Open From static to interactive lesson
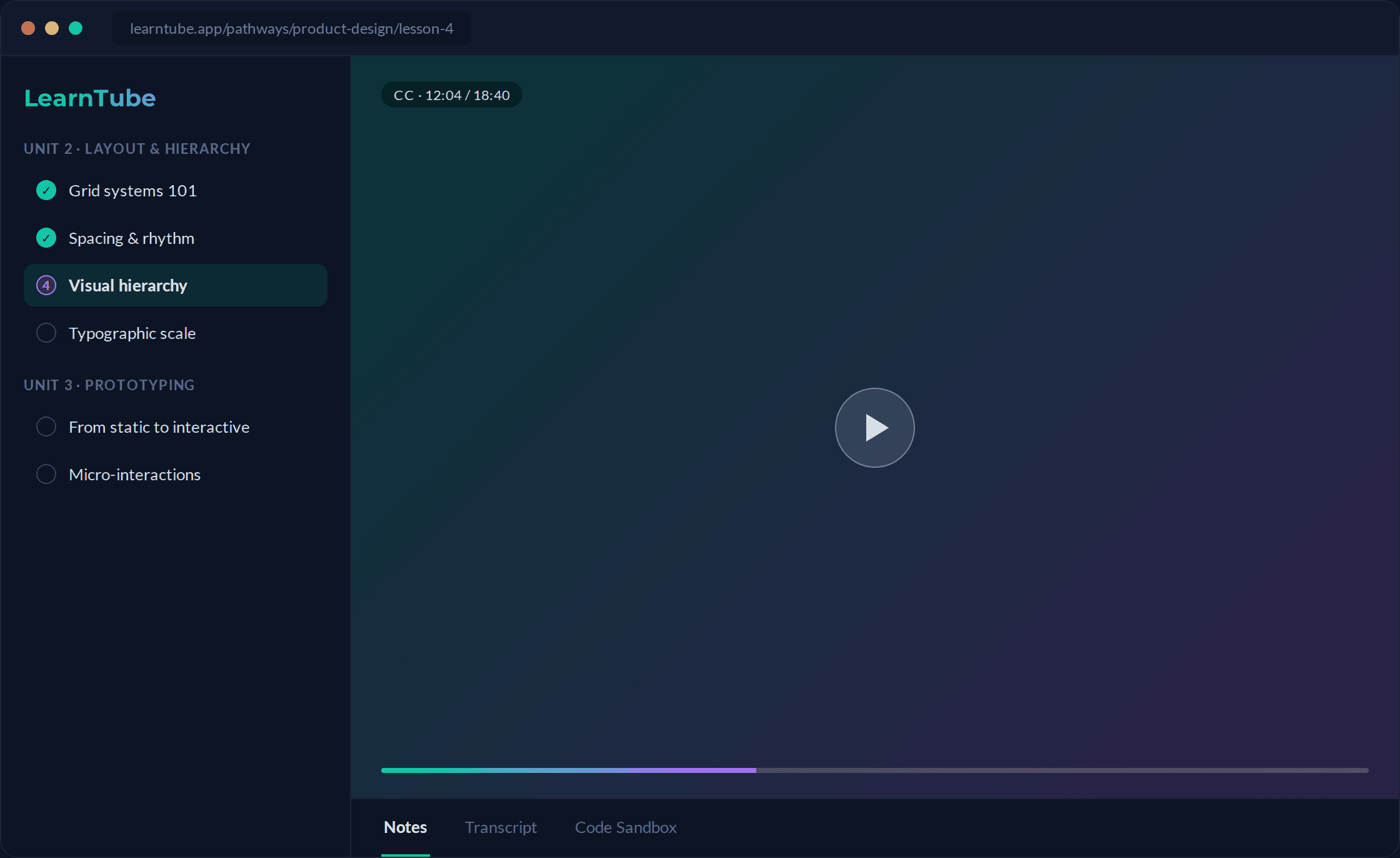Screen dimensions: 1400x858 (x=176, y=426)
